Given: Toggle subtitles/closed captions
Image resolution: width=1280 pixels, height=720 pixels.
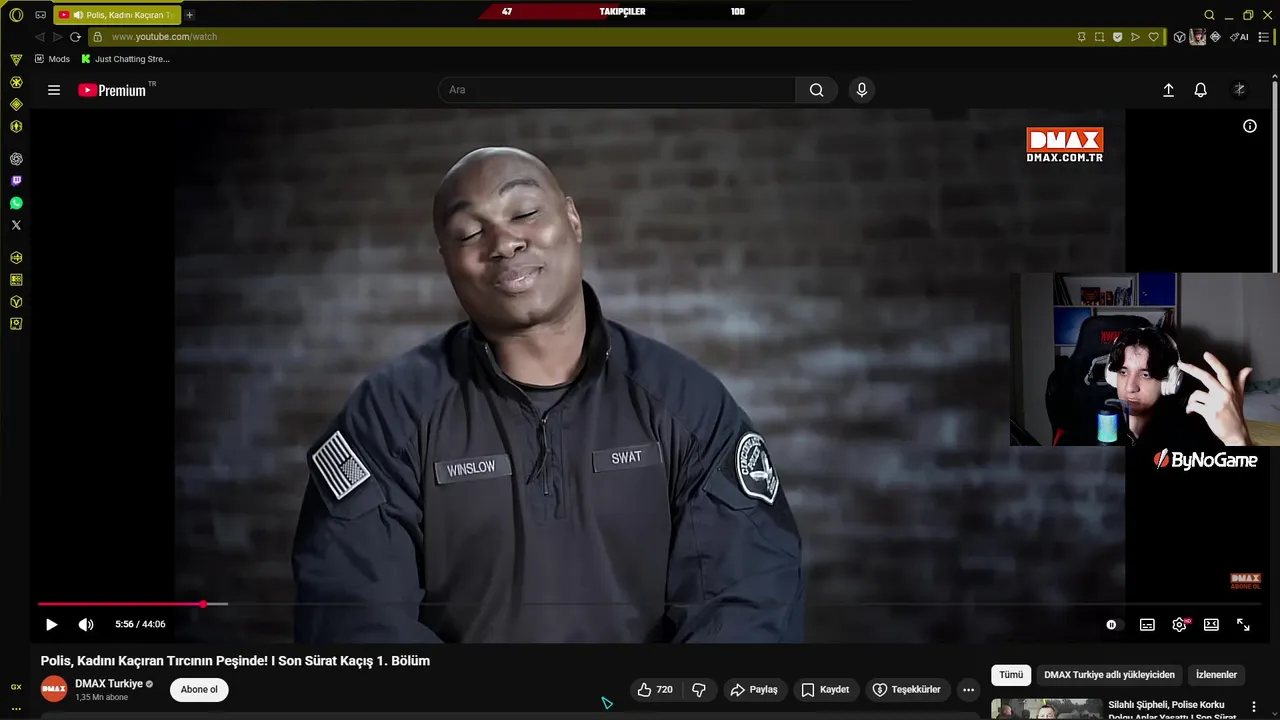Looking at the screenshot, I should pos(1147,625).
